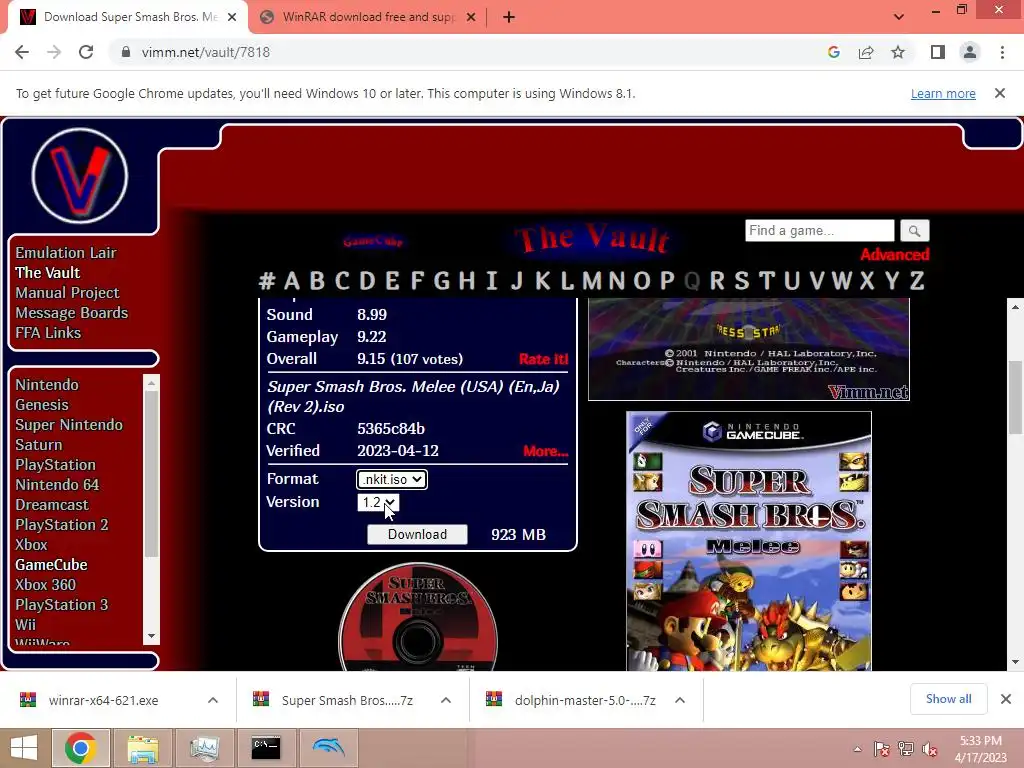Click the muted volume tray icon
1024x768 pixels.
[x=929, y=749]
